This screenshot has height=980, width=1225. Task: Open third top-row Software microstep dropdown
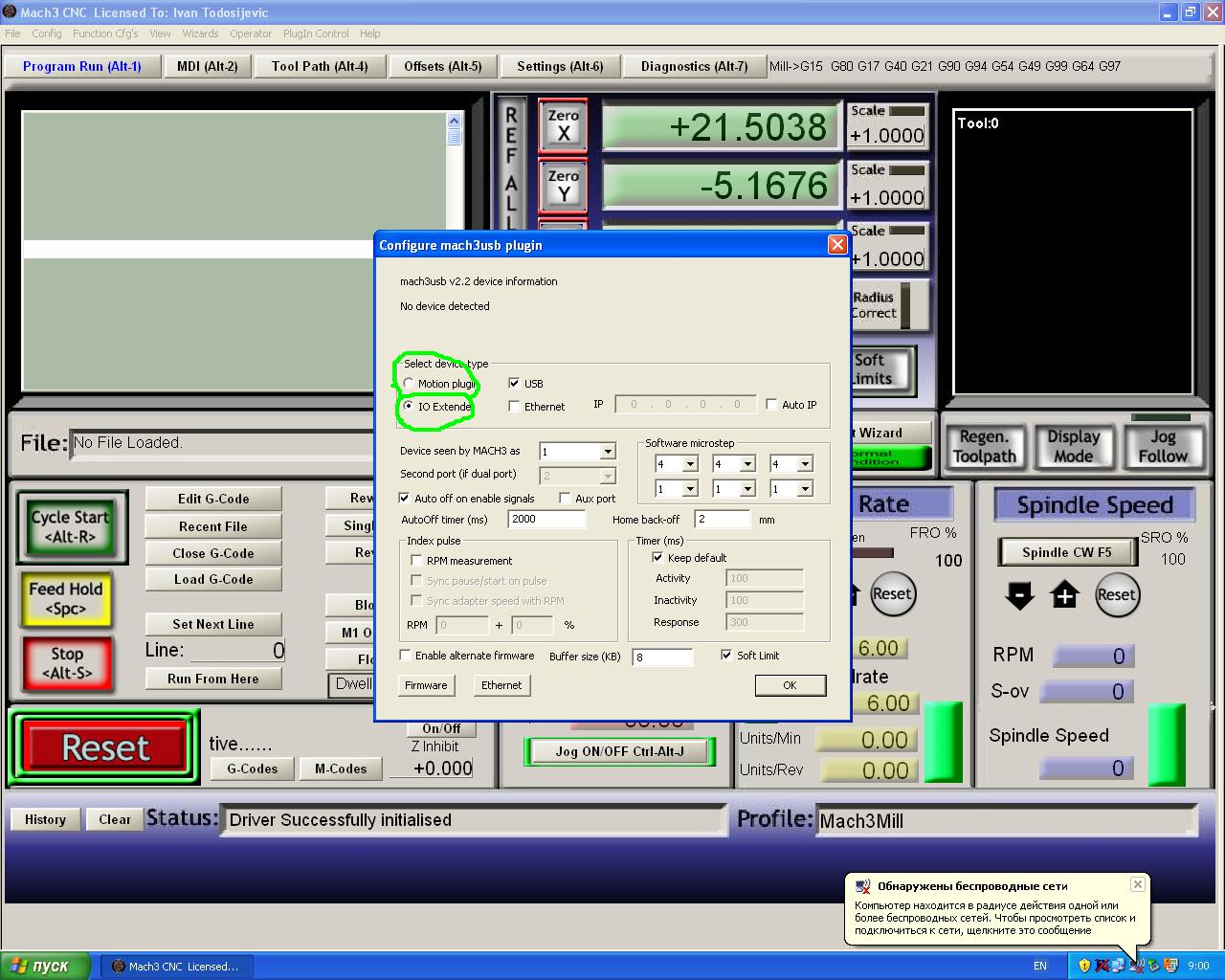805,464
